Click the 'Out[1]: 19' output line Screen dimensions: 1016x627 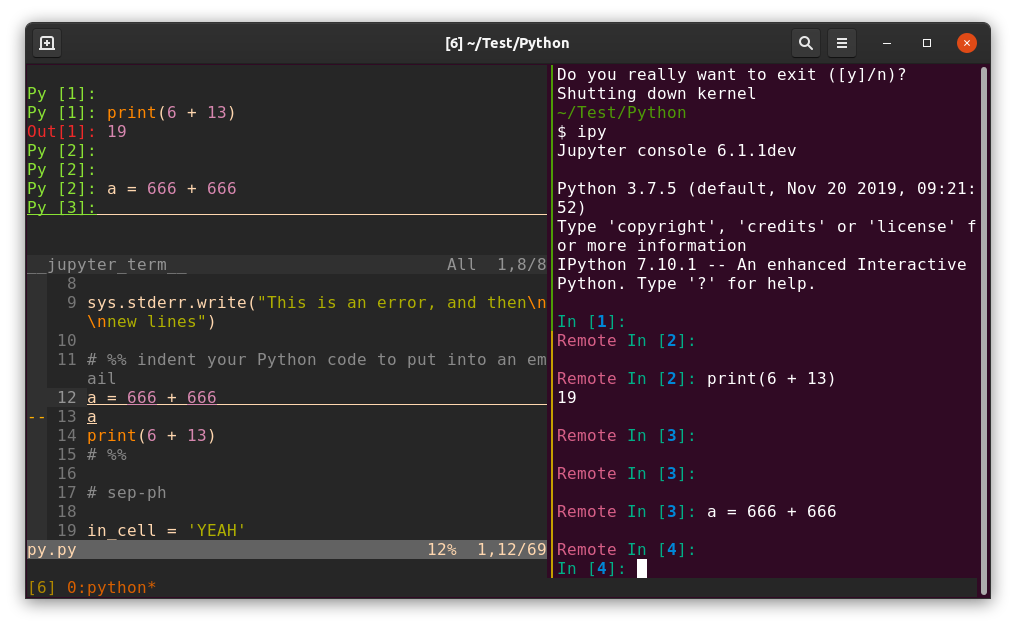tap(75, 131)
